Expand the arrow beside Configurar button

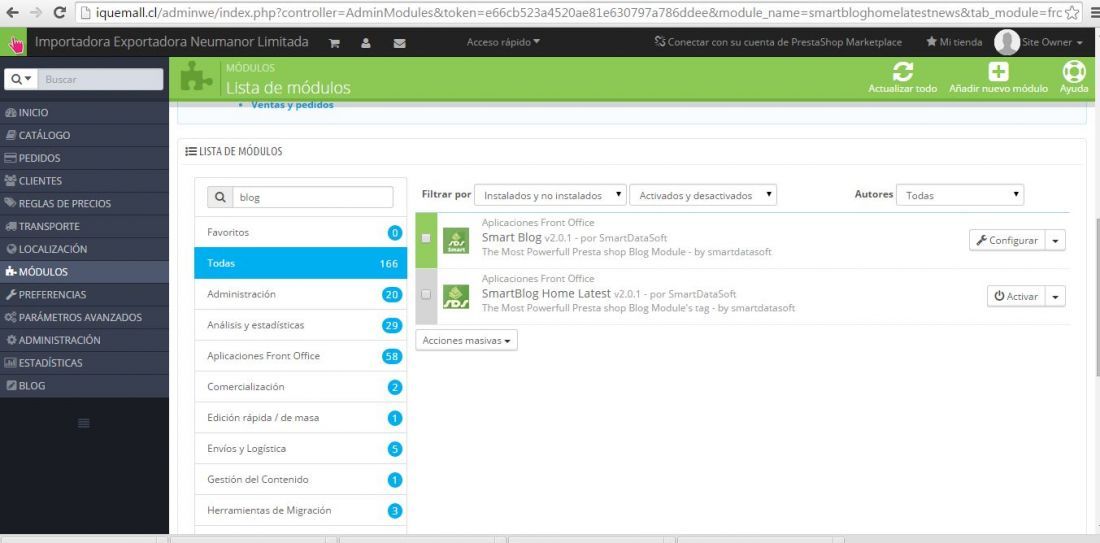pos(1055,240)
